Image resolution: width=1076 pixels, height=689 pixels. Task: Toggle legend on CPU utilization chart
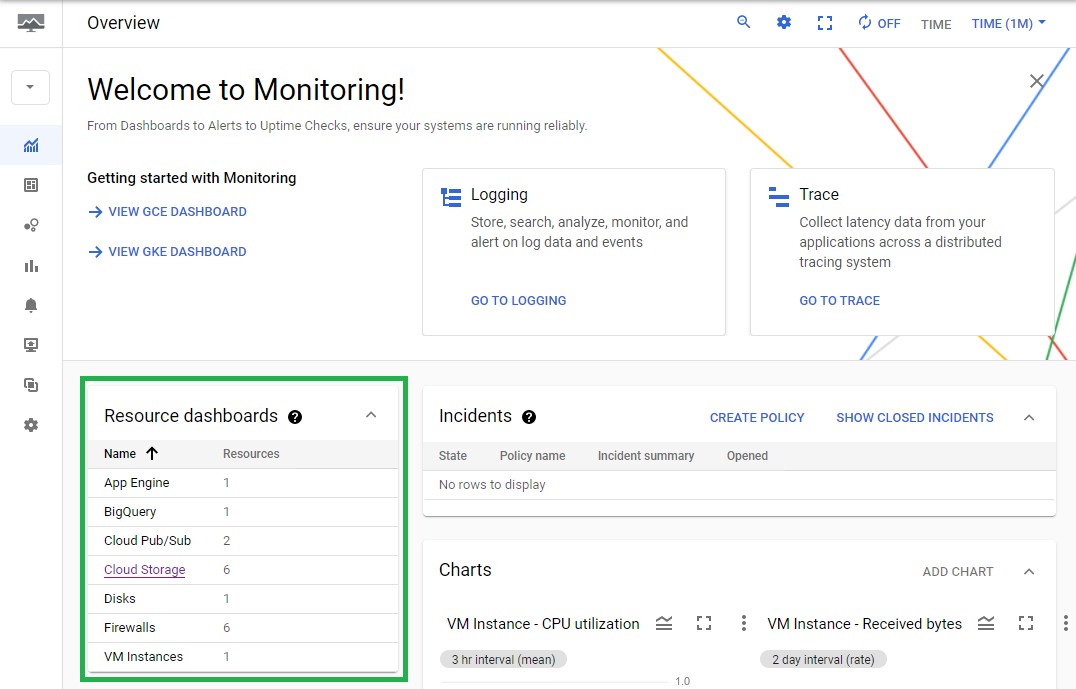(664, 624)
